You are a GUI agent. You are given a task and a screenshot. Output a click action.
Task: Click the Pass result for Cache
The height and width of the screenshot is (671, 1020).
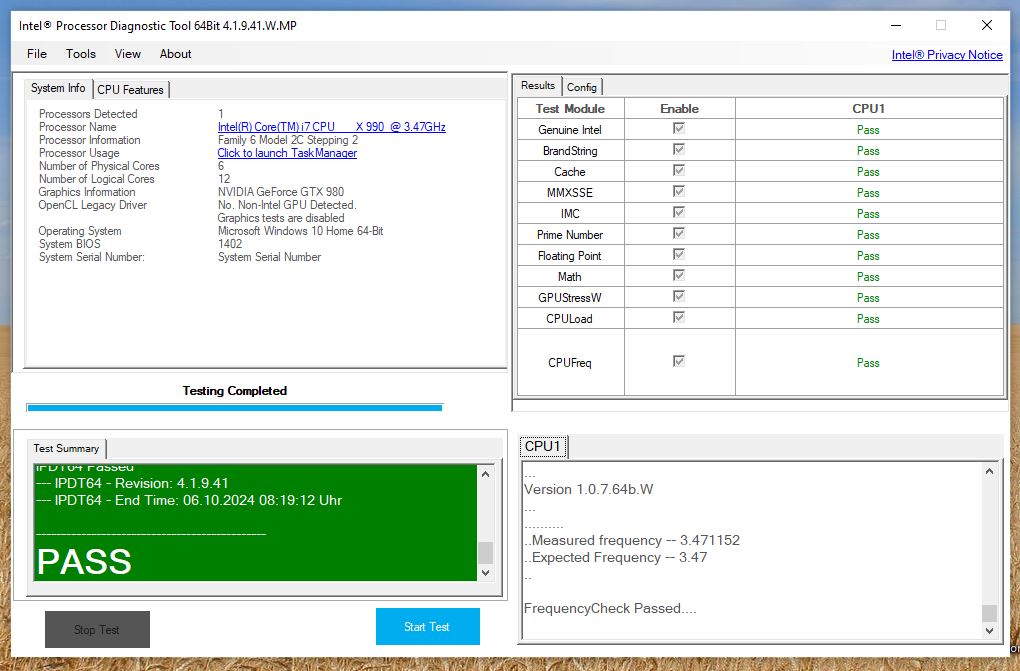pyautogui.click(x=868, y=172)
